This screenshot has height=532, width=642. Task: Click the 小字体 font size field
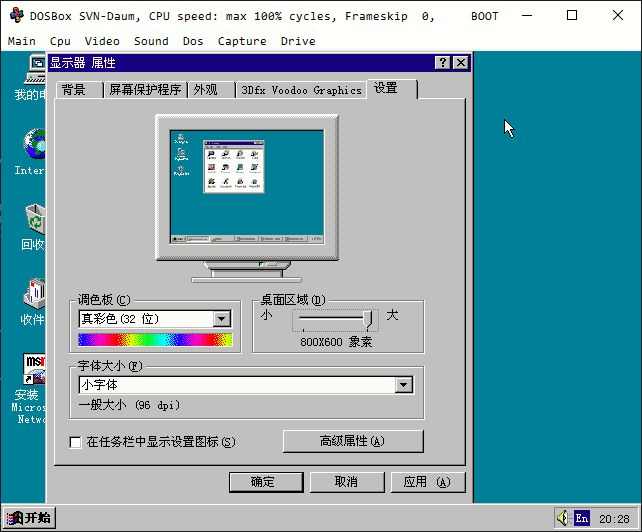[x=246, y=385]
